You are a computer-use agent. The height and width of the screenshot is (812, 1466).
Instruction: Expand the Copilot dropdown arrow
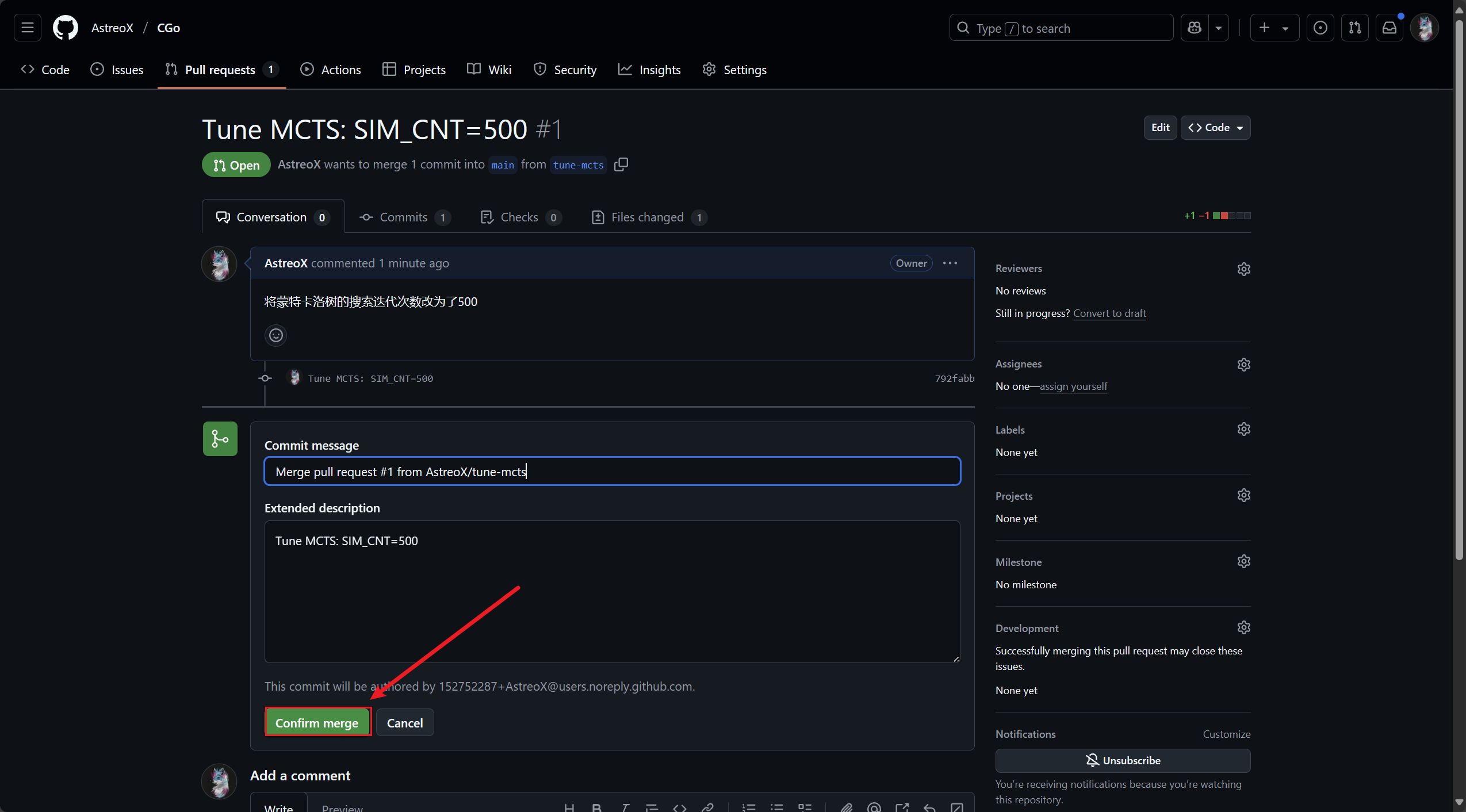coord(1218,28)
